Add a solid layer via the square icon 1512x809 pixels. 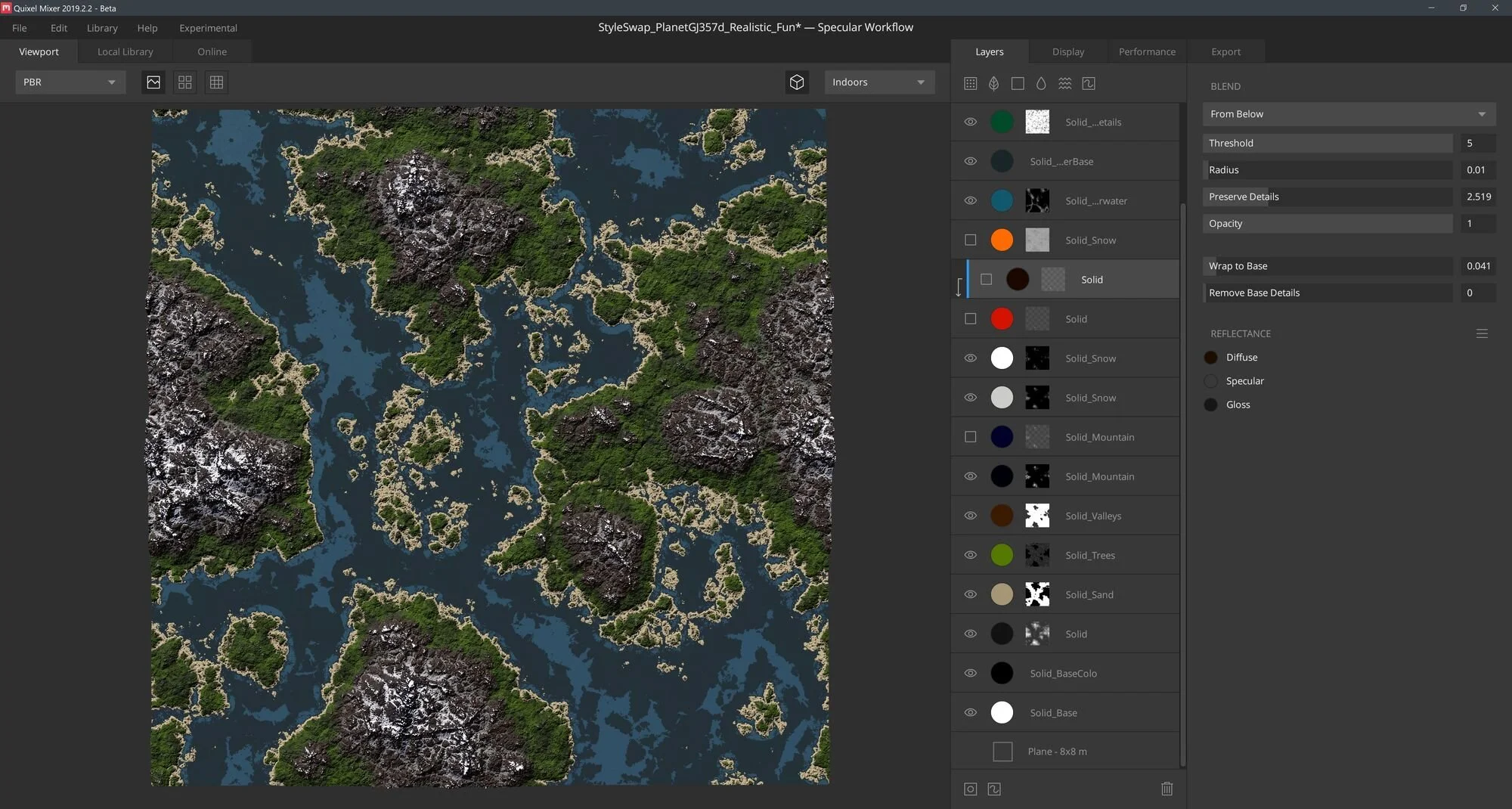(1018, 83)
